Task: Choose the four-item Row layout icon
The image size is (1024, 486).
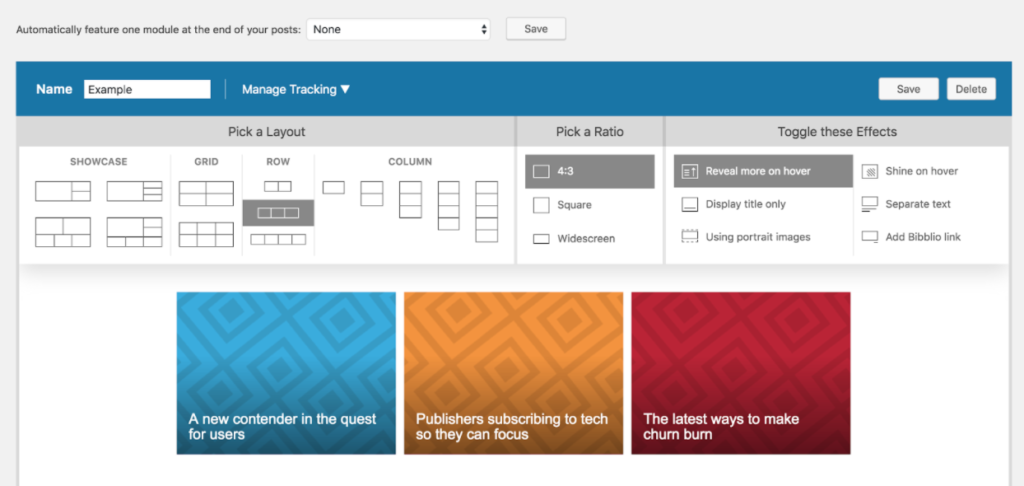Action: 278,239
